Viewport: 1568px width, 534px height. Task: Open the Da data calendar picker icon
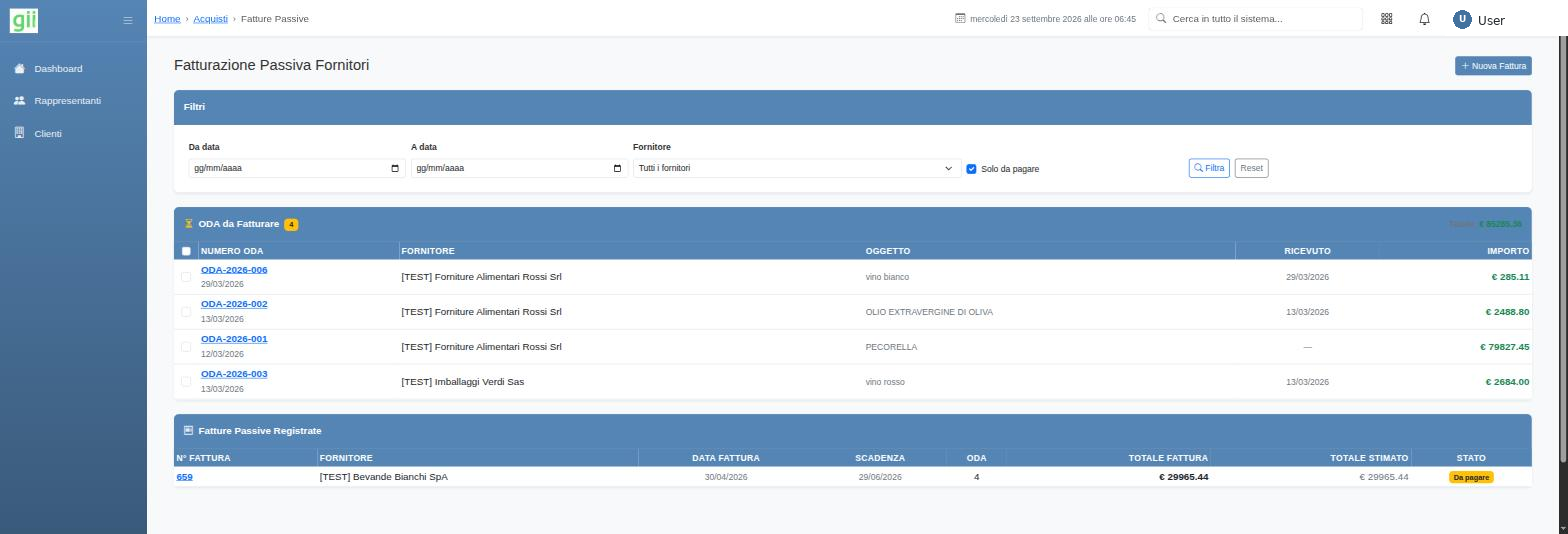click(394, 168)
